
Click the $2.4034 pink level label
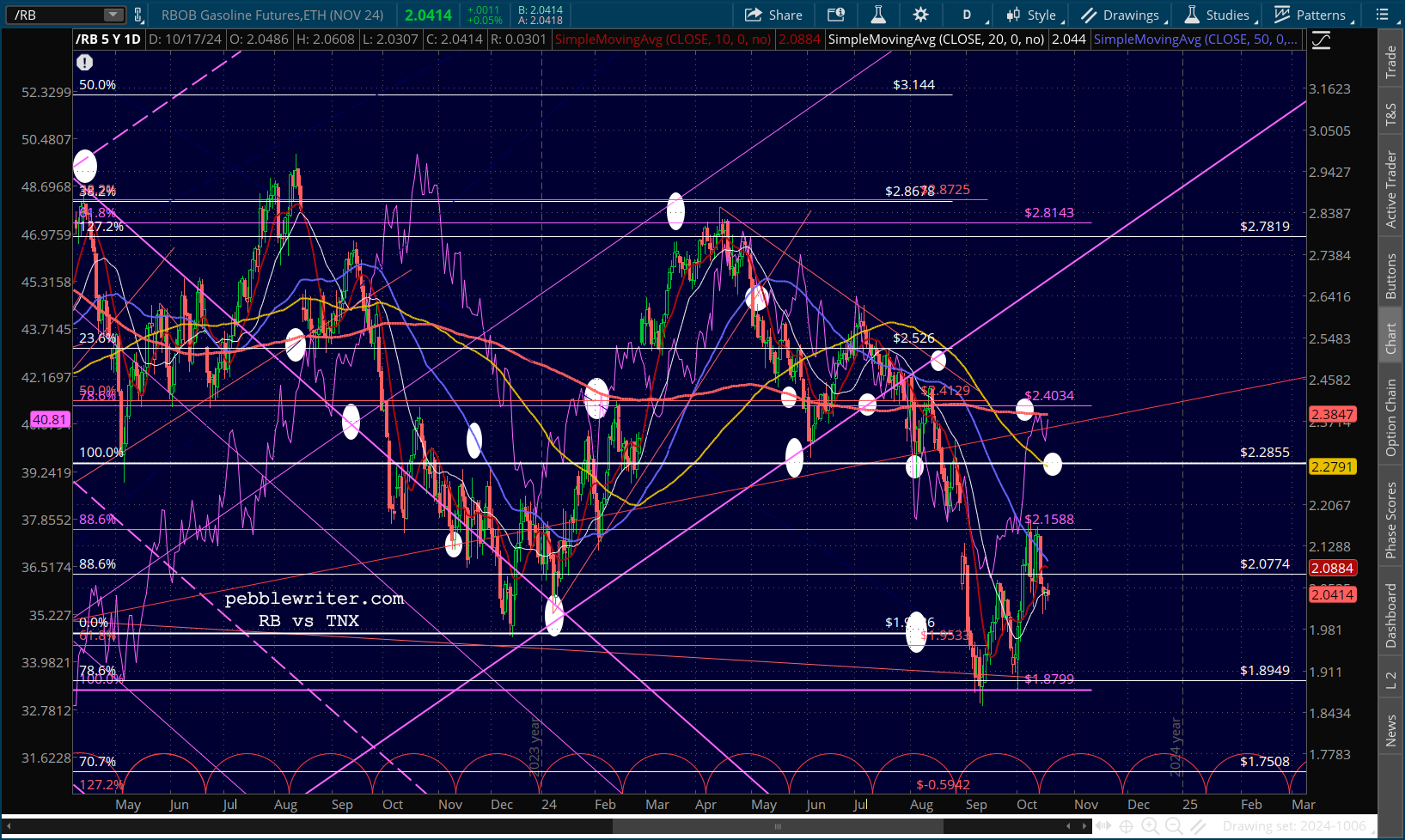1049,395
